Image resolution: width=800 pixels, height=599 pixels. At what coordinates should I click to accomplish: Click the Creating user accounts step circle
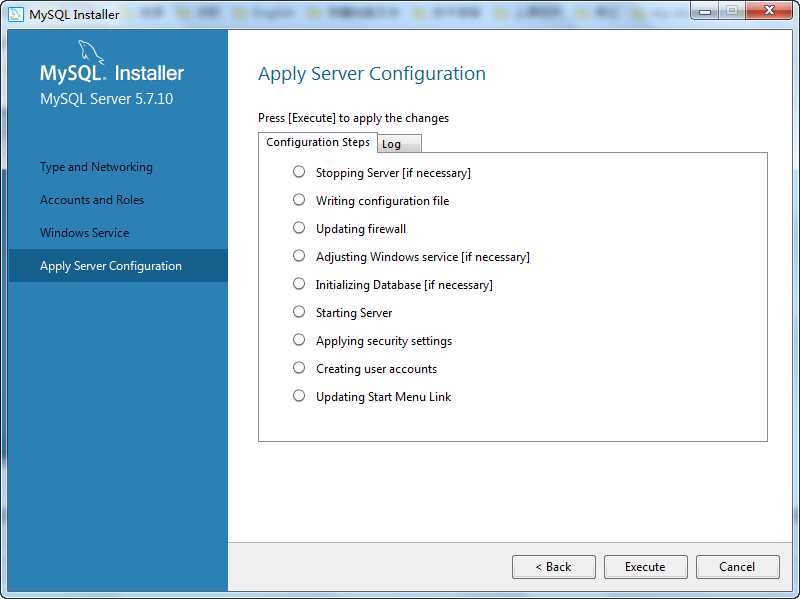(299, 368)
